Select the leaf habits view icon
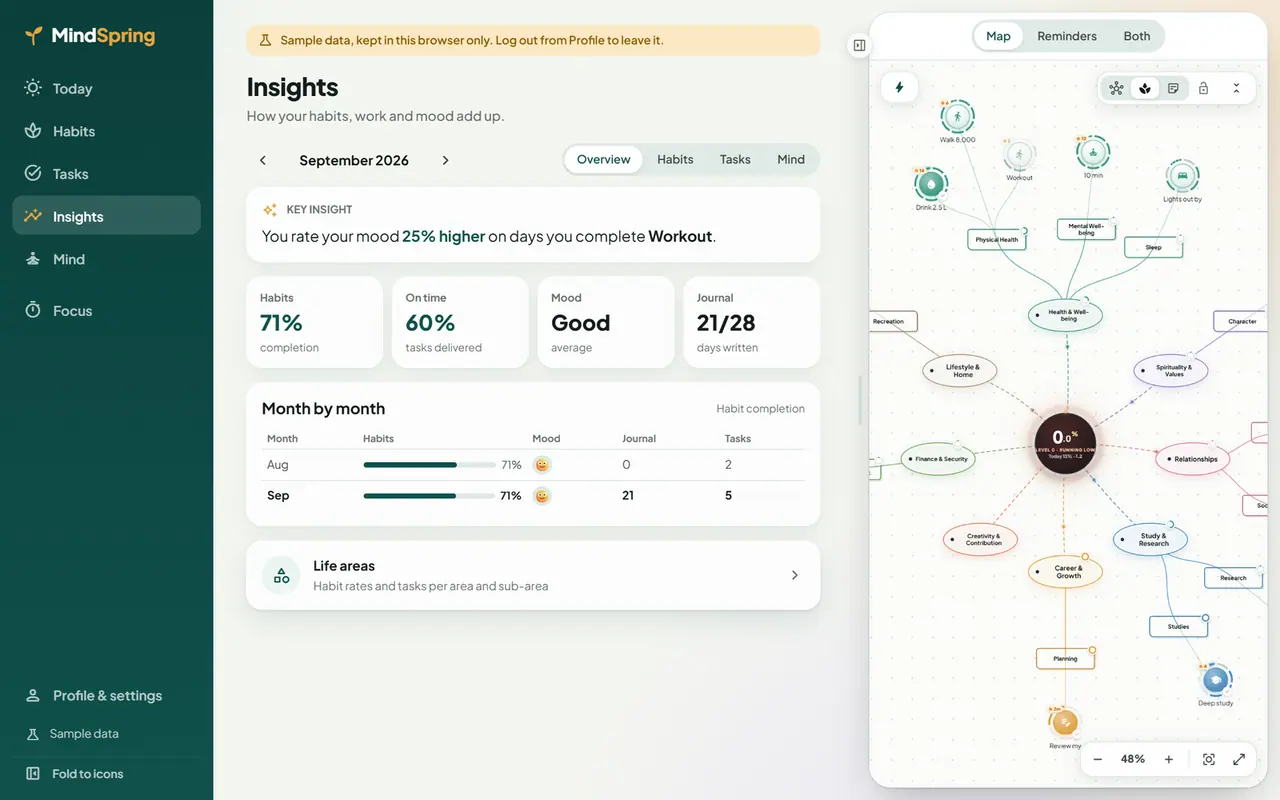 click(1145, 88)
